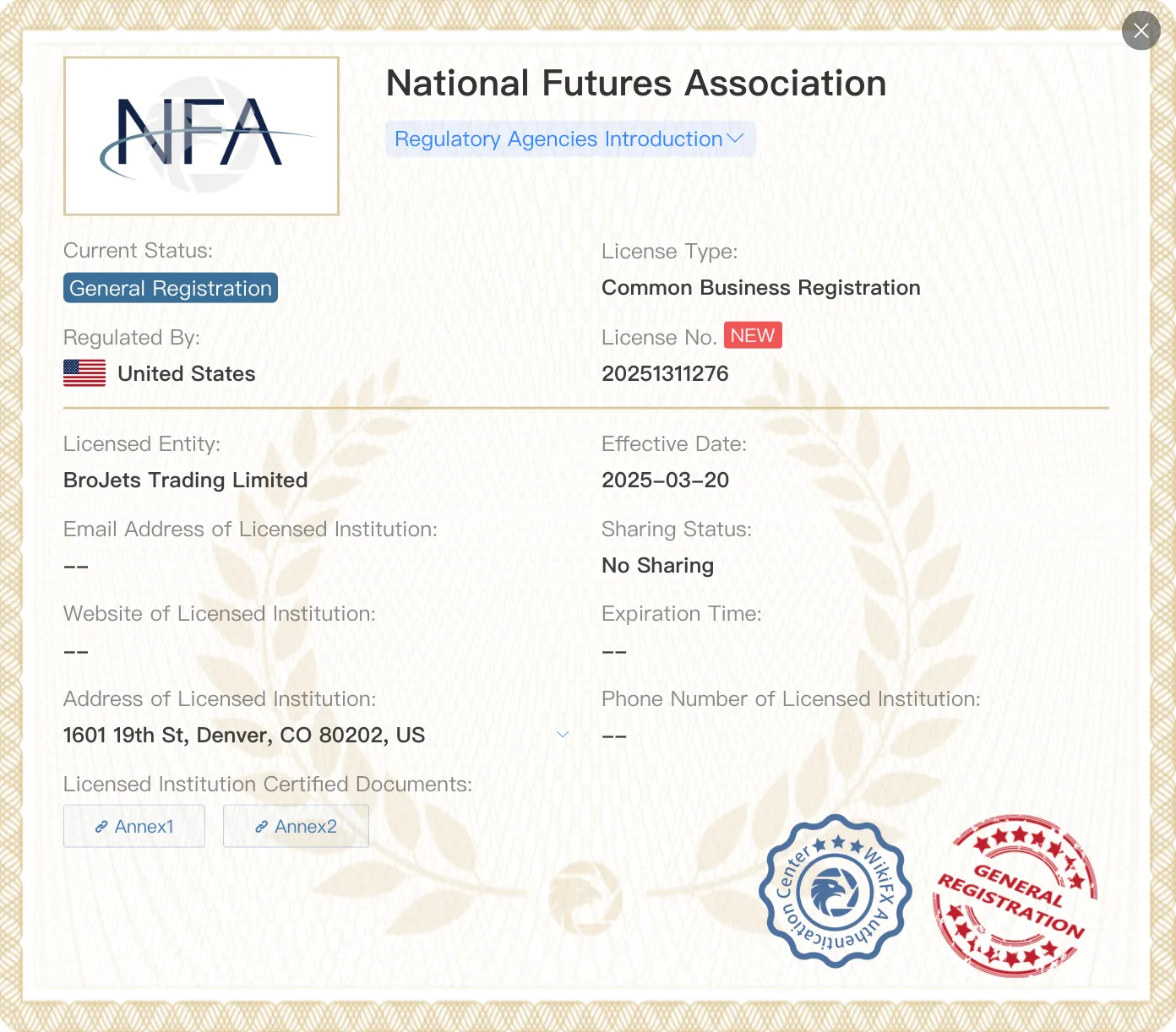Click the No Sharing status value
Image resolution: width=1176 pixels, height=1032 pixels.
(657, 565)
